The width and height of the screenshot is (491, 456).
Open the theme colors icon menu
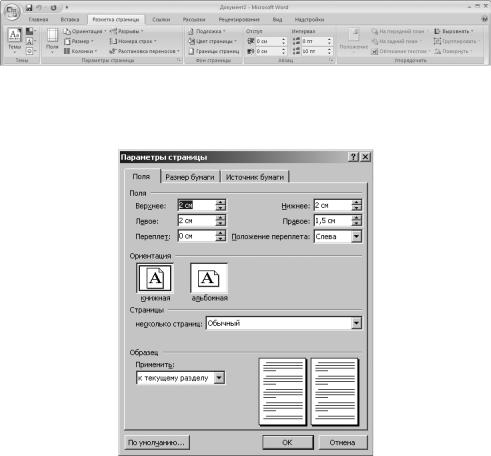31,31
